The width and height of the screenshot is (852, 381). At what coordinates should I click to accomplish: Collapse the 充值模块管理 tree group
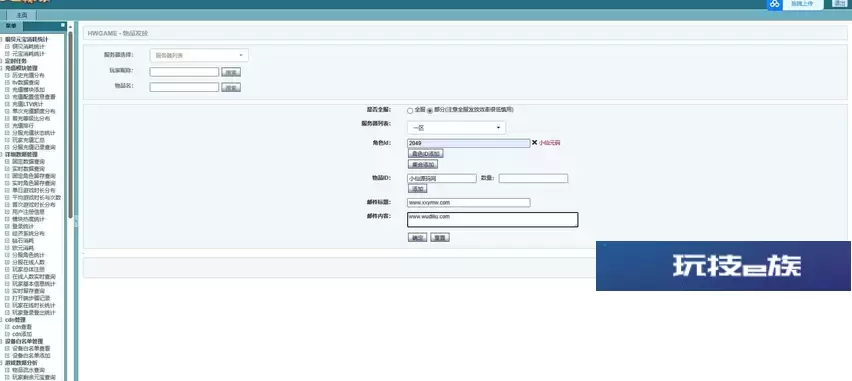click(2, 68)
